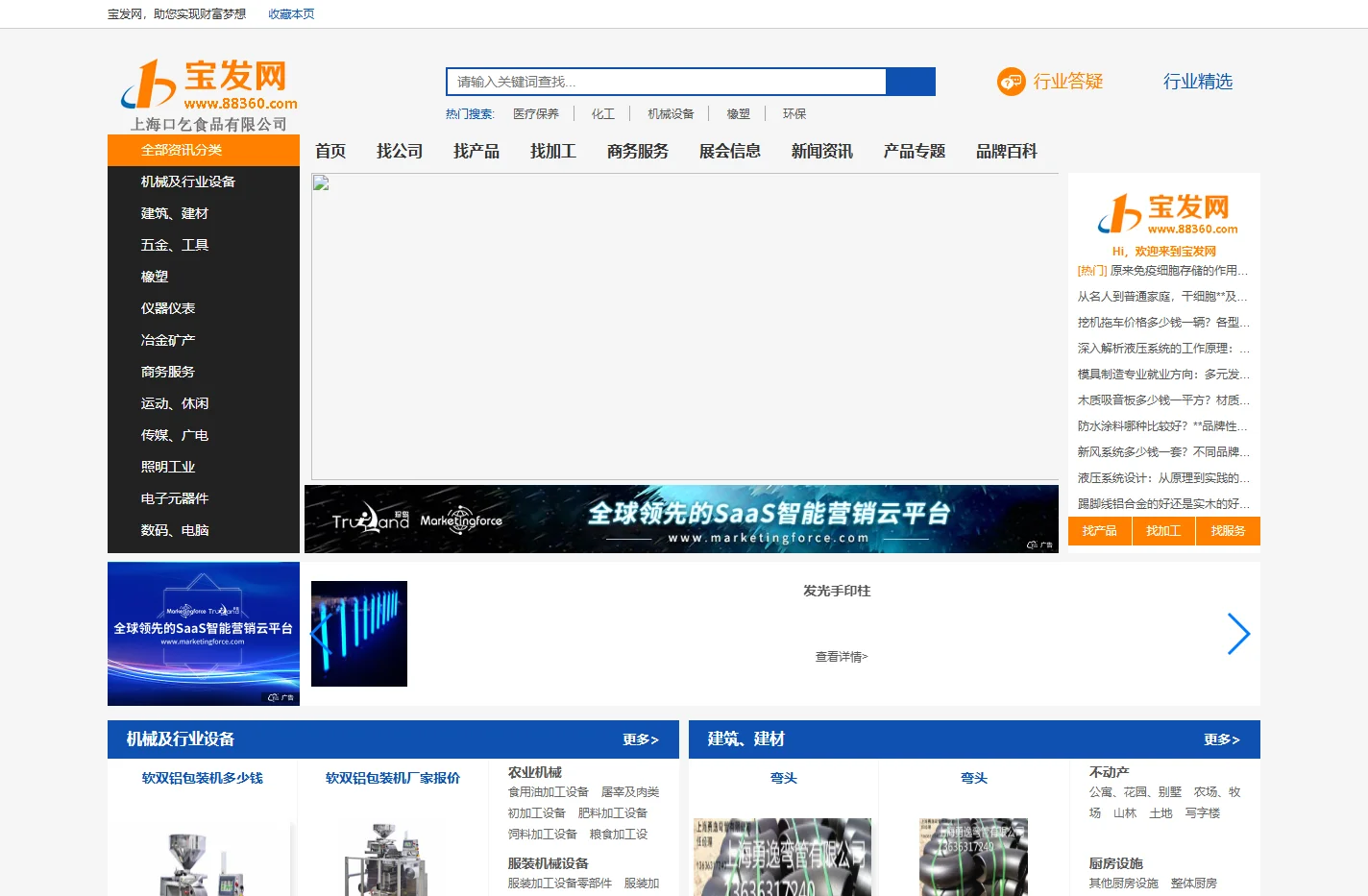Screen dimensions: 1368x896
Task: Select 照明工业 sidebar category
Action: [x=168, y=467]
